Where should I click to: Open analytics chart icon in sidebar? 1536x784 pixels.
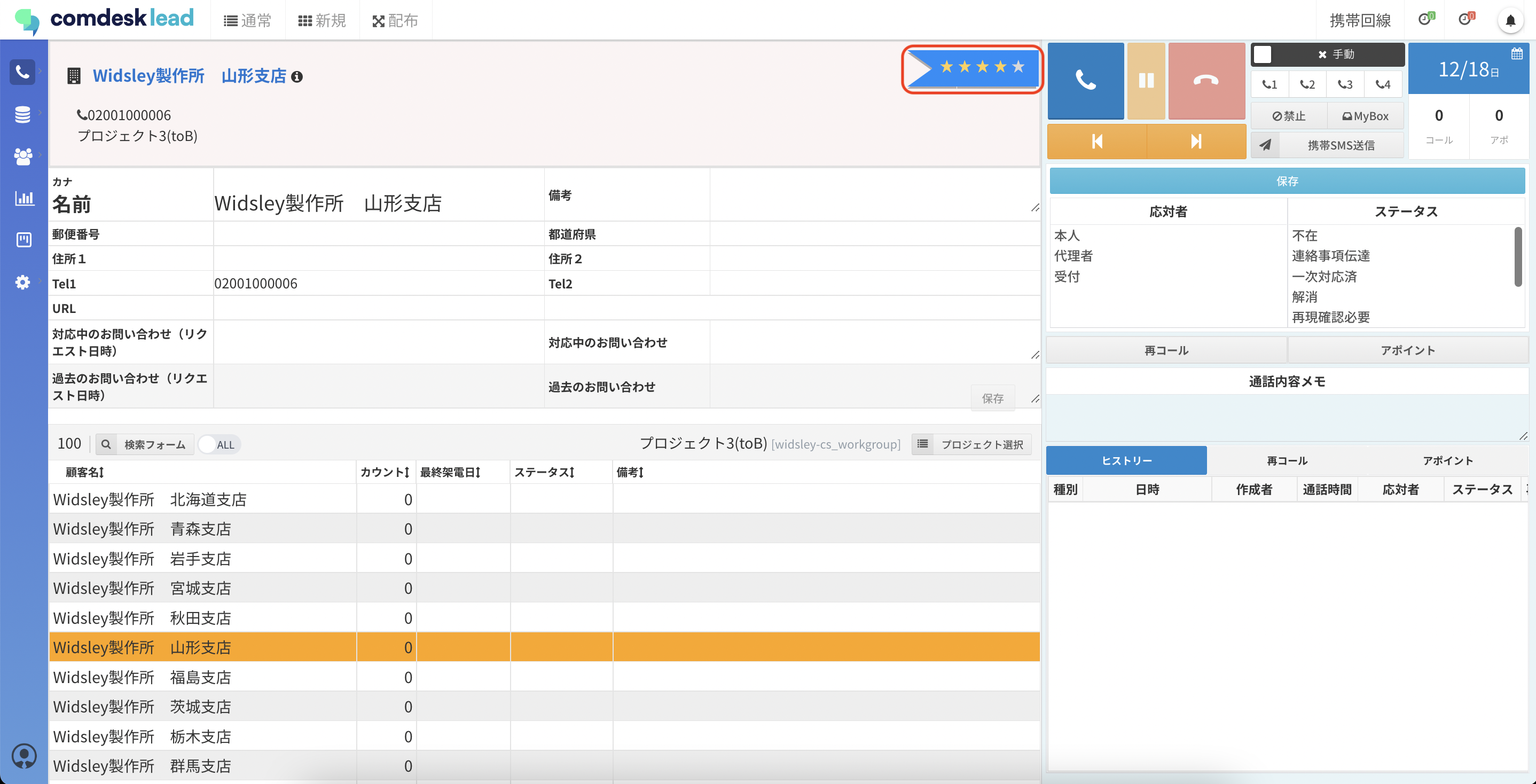click(x=24, y=198)
